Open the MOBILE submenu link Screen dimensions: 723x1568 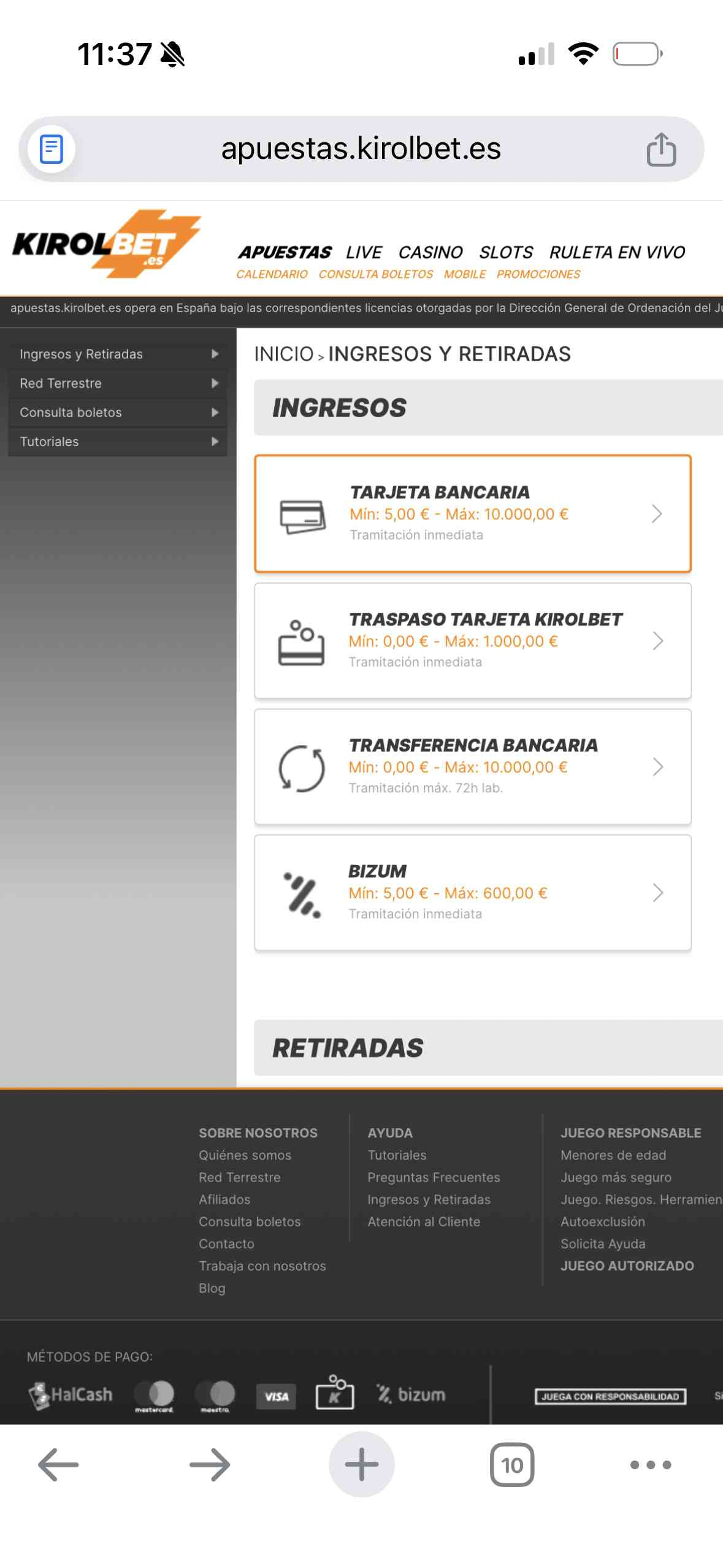(x=464, y=274)
